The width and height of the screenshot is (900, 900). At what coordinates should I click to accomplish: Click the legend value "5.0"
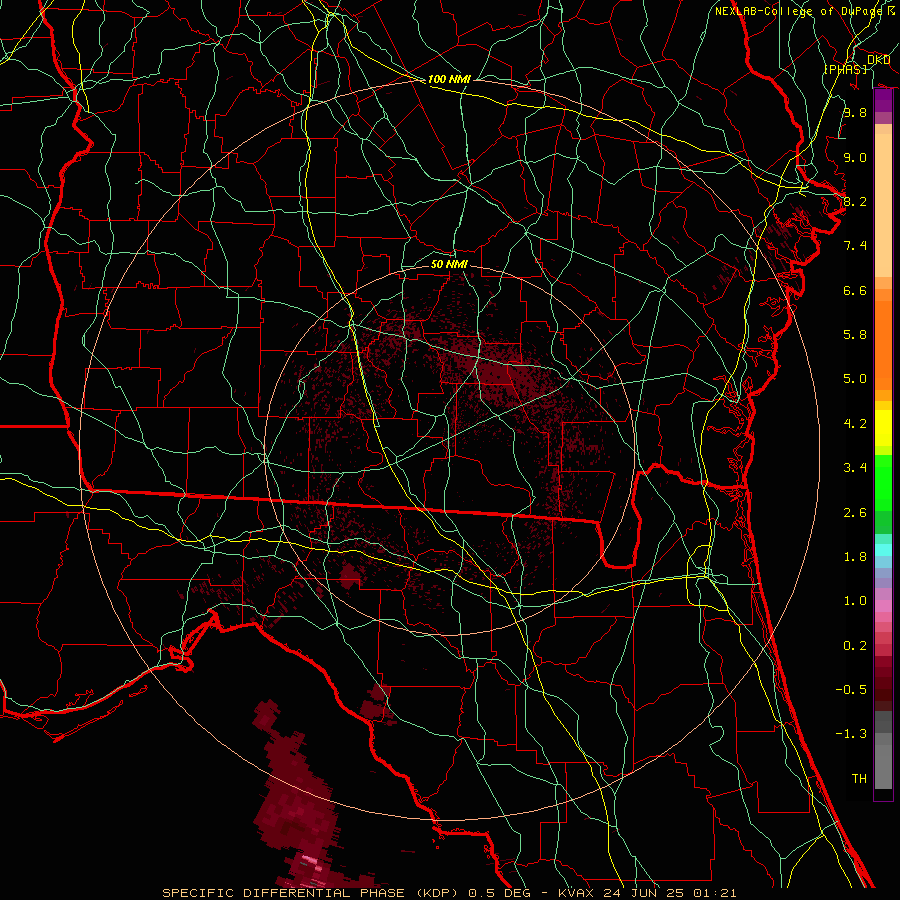855,379
